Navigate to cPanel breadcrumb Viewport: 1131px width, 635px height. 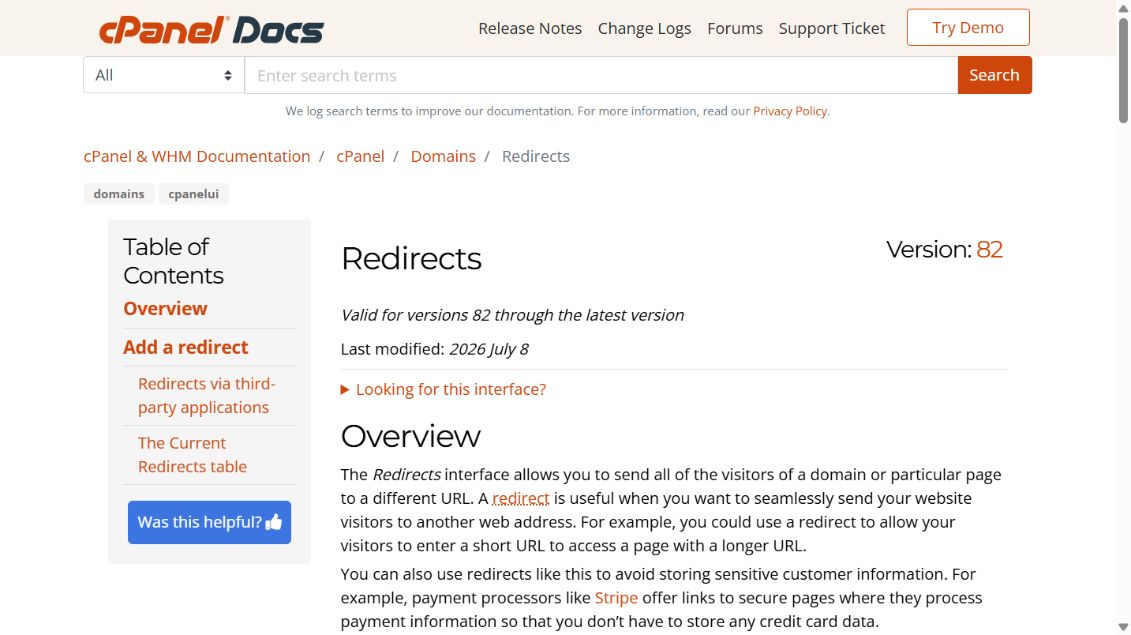tap(360, 157)
